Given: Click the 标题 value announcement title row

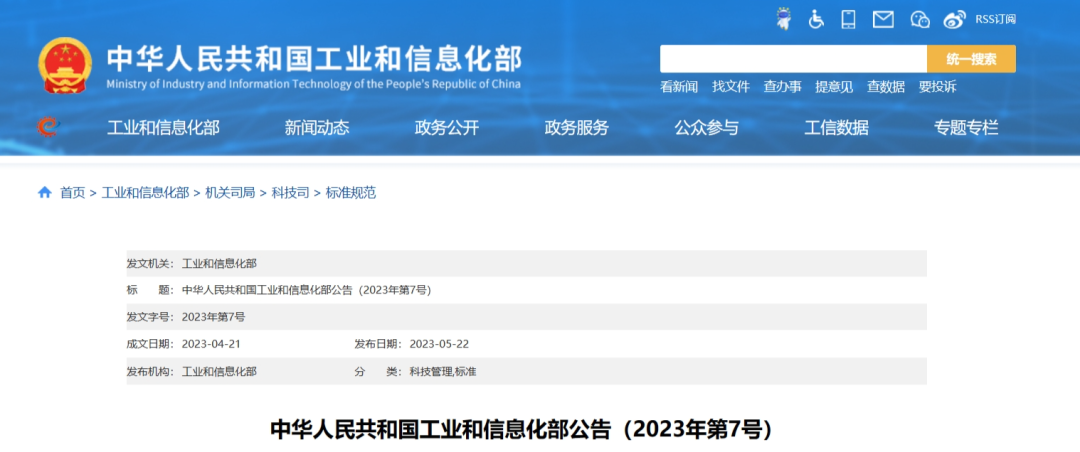Looking at the screenshot, I should (307, 291).
